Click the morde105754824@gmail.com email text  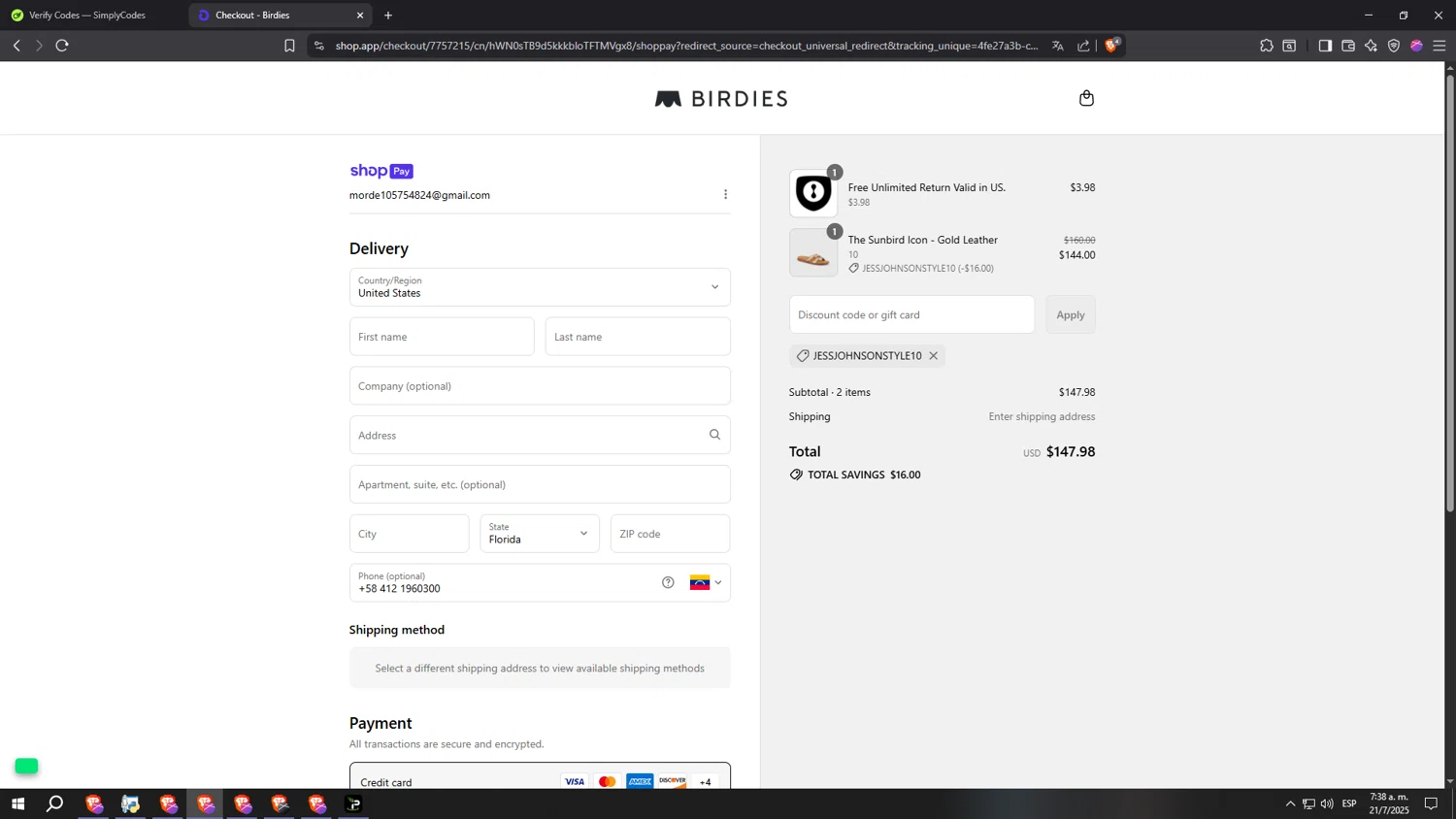click(x=419, y=195)
